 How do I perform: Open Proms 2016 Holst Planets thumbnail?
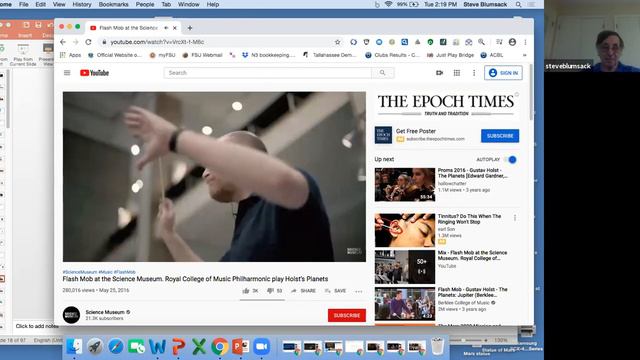pyautogui.click(x=405, y=184)
